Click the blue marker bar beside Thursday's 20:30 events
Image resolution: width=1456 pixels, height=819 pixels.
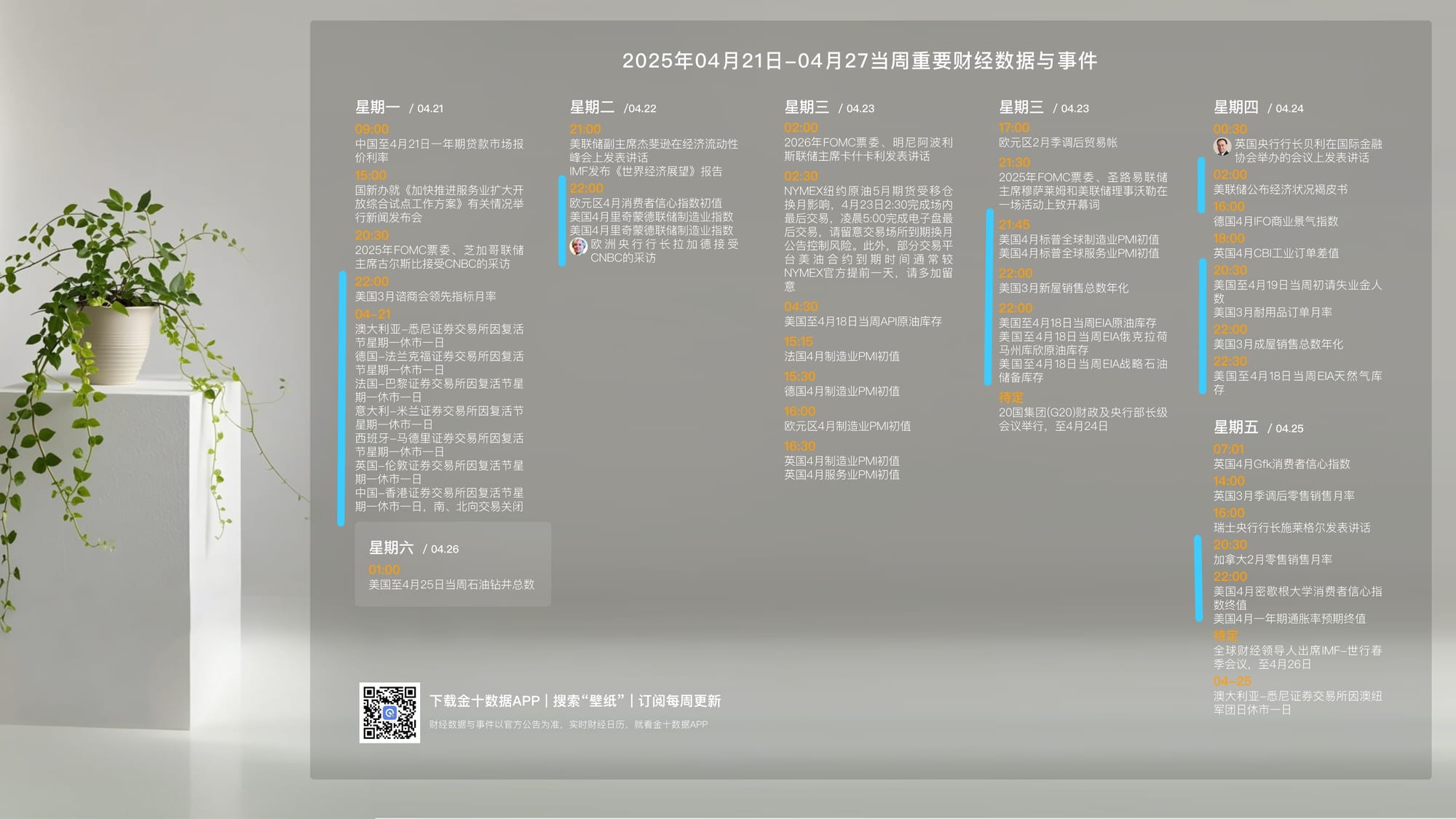click(x=1202, y=326)
